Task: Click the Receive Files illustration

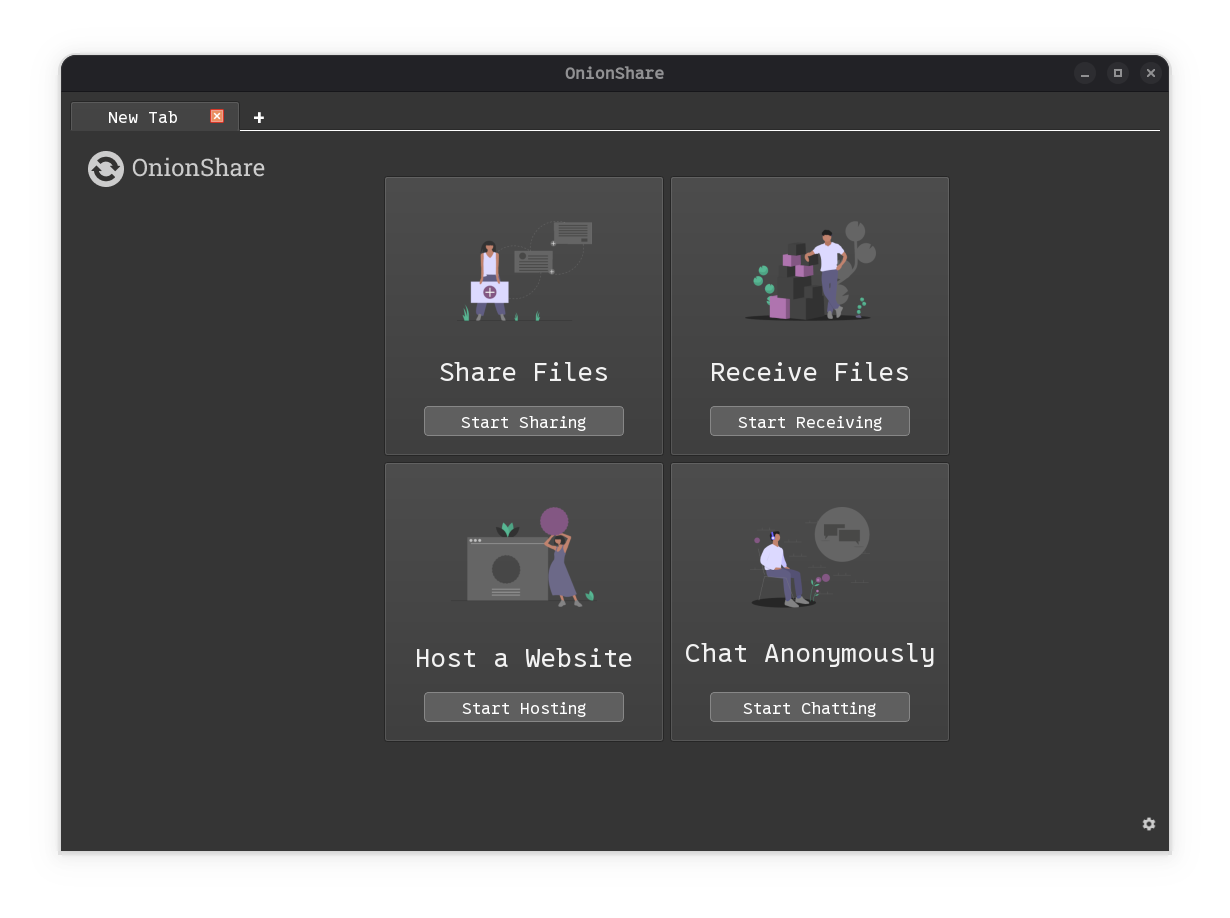Action: click(x=810, y=270)
